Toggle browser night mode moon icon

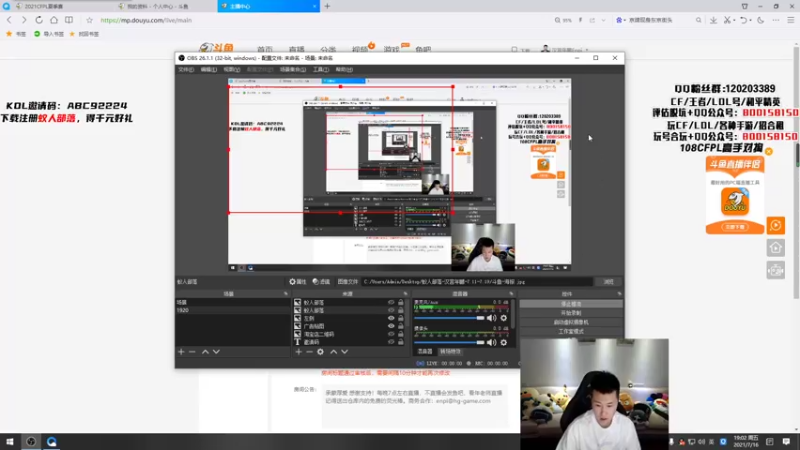tap(761, 20)
